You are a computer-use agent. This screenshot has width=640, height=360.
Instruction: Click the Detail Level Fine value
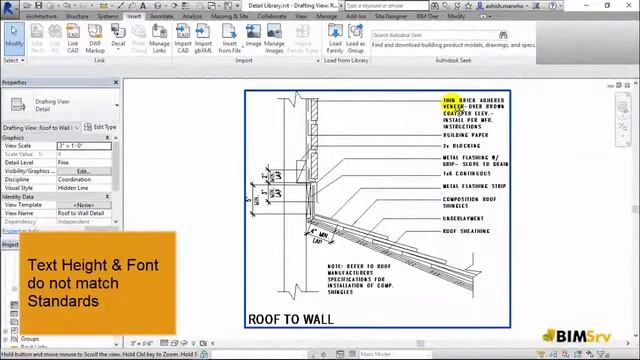pyautogui.click(x=84, y=162)
